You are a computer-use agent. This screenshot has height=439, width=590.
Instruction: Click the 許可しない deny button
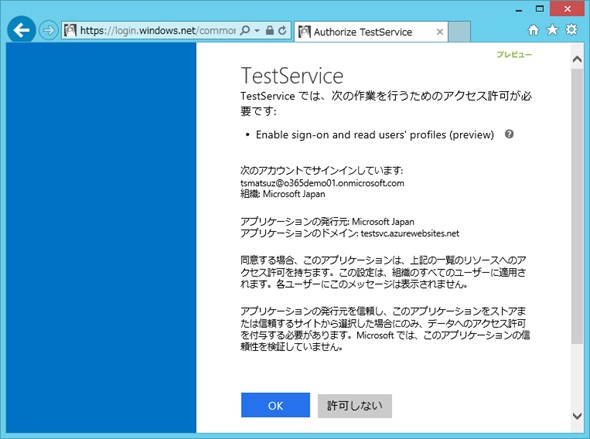355,406
